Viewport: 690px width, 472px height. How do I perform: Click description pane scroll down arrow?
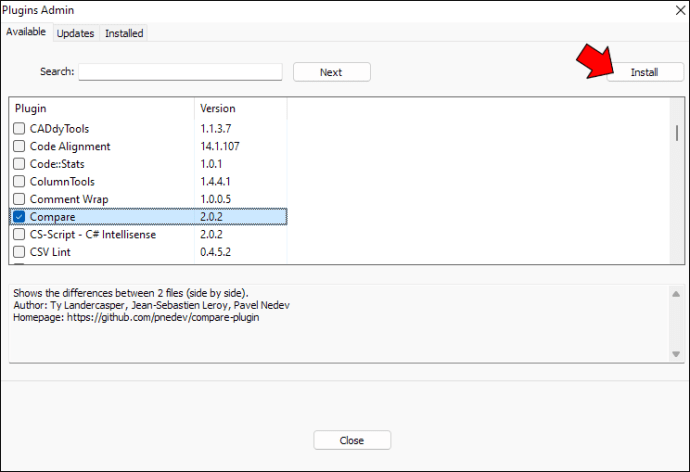(x=676, y=354)
